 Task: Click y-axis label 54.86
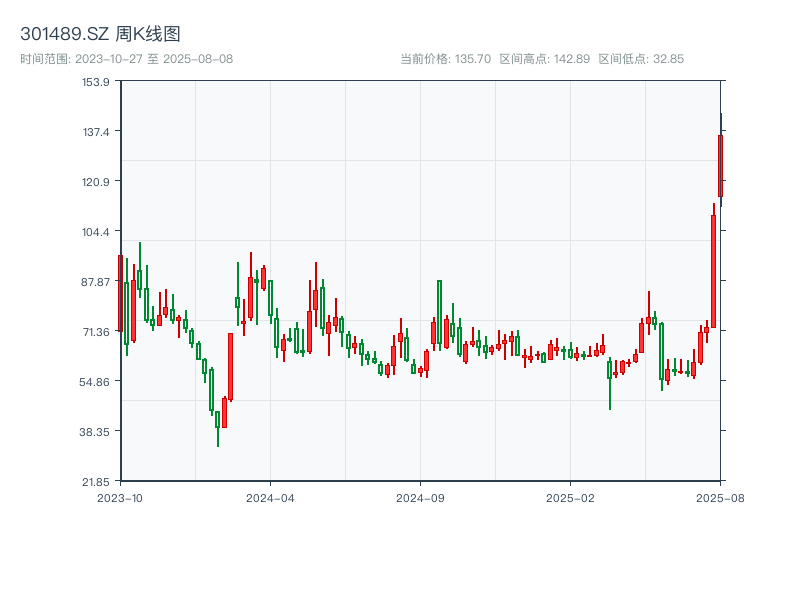(x=96, y=382)
